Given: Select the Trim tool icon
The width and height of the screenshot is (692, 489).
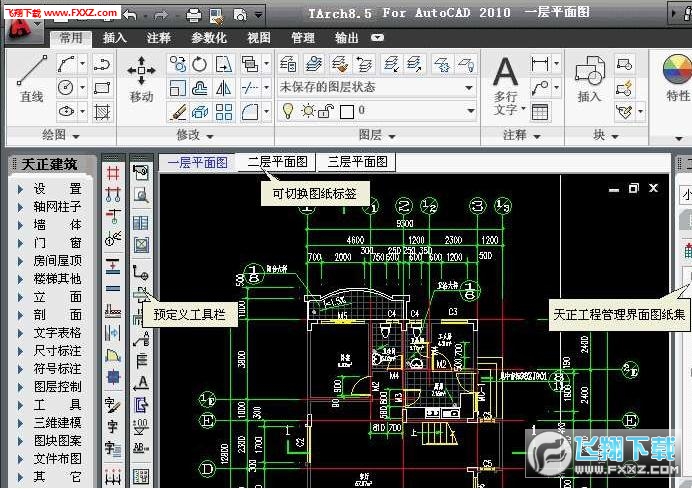Looking at the screenshot, I should point(250,88).
